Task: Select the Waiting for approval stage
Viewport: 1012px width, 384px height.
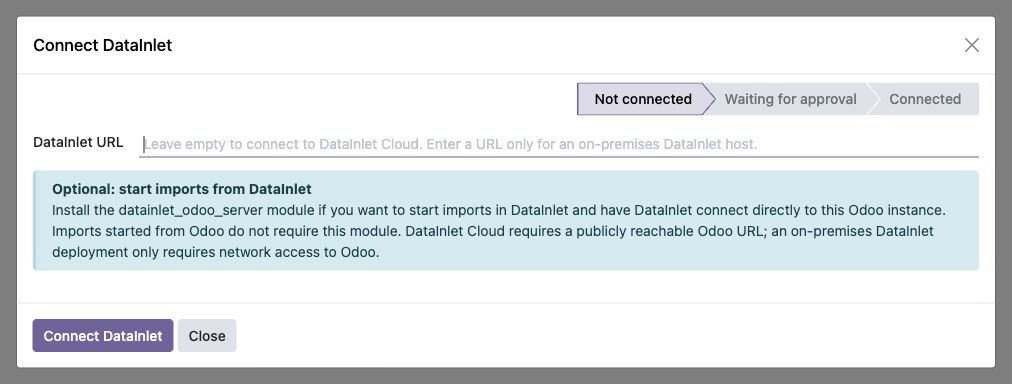Action: (790, 99)
